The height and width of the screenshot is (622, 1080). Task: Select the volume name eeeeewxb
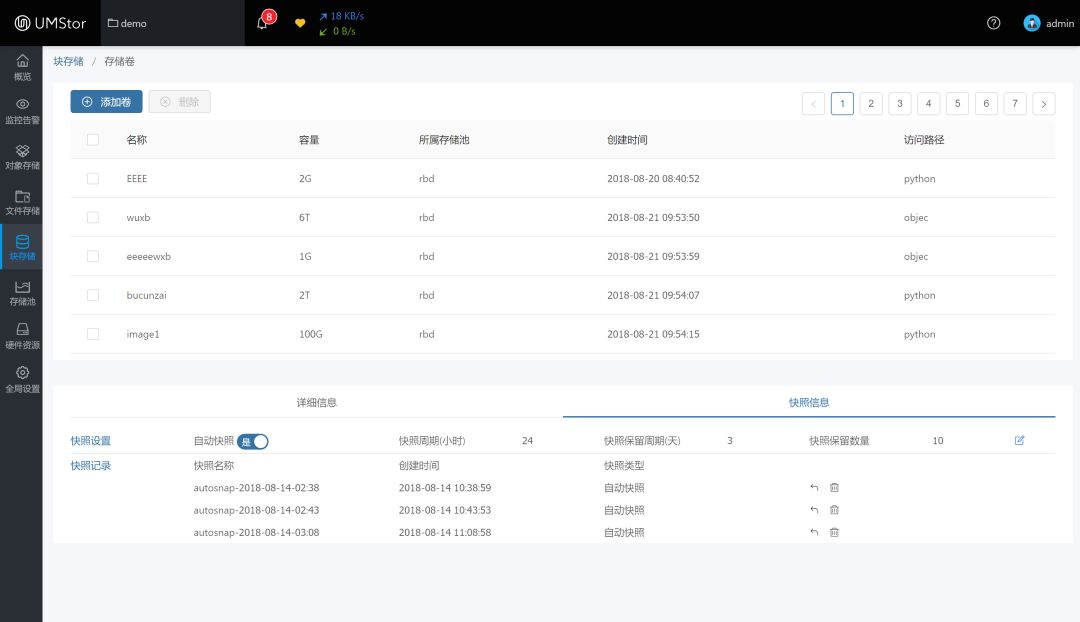[148, 256]
